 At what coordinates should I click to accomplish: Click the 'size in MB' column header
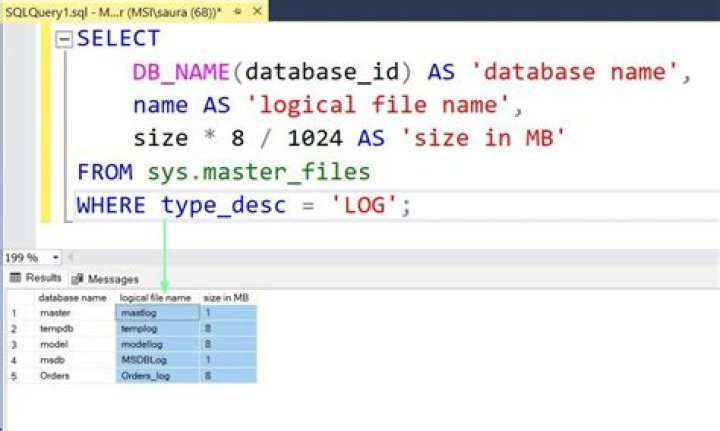(227, 298)
